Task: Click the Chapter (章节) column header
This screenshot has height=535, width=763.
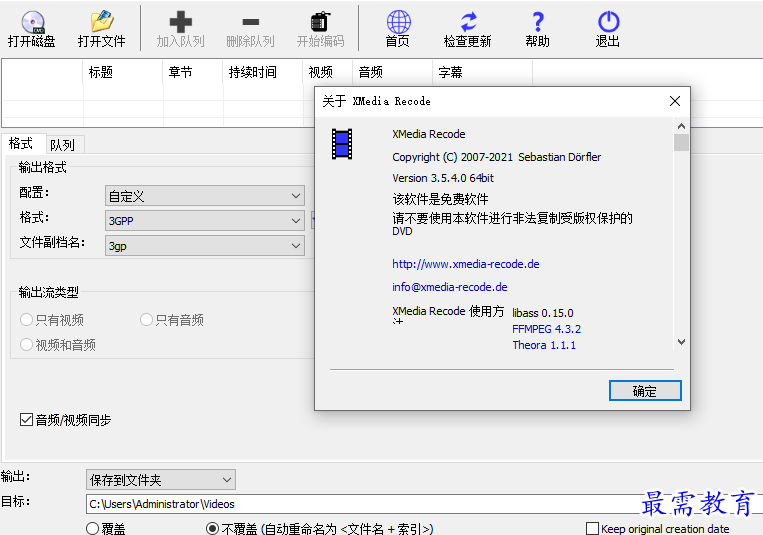Action: point(193,72)
